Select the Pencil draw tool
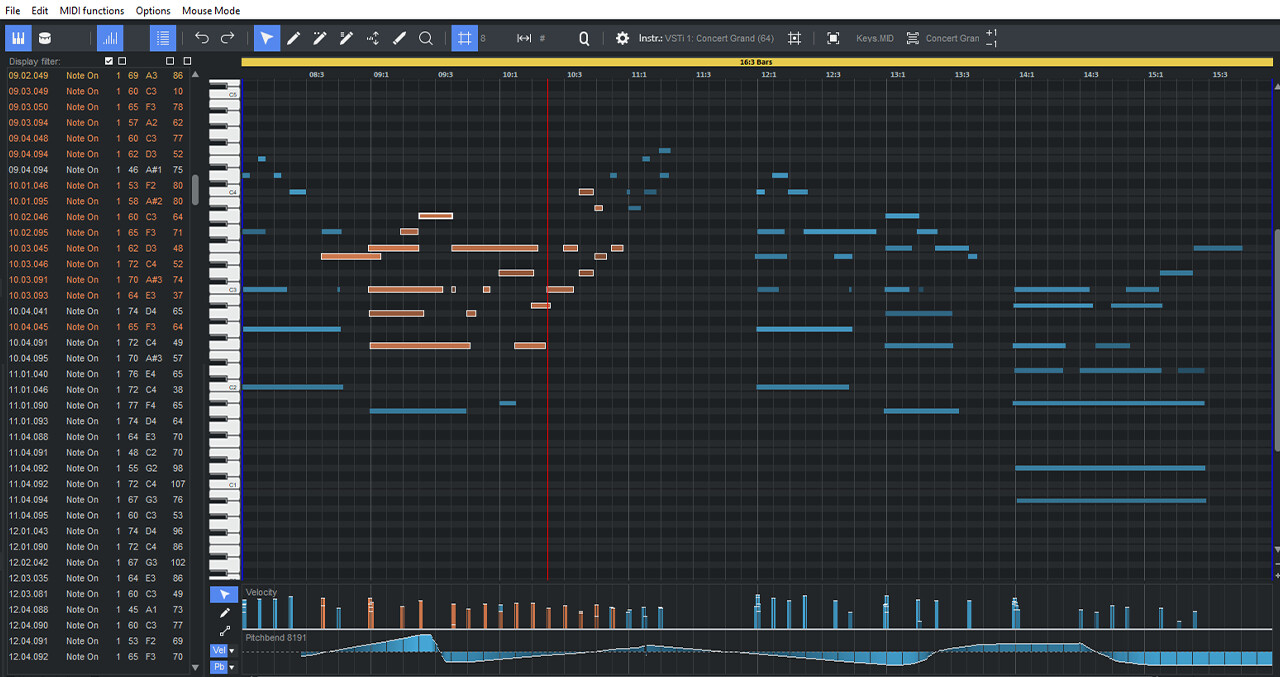The image size is (1280, 677). click(294, 38)
